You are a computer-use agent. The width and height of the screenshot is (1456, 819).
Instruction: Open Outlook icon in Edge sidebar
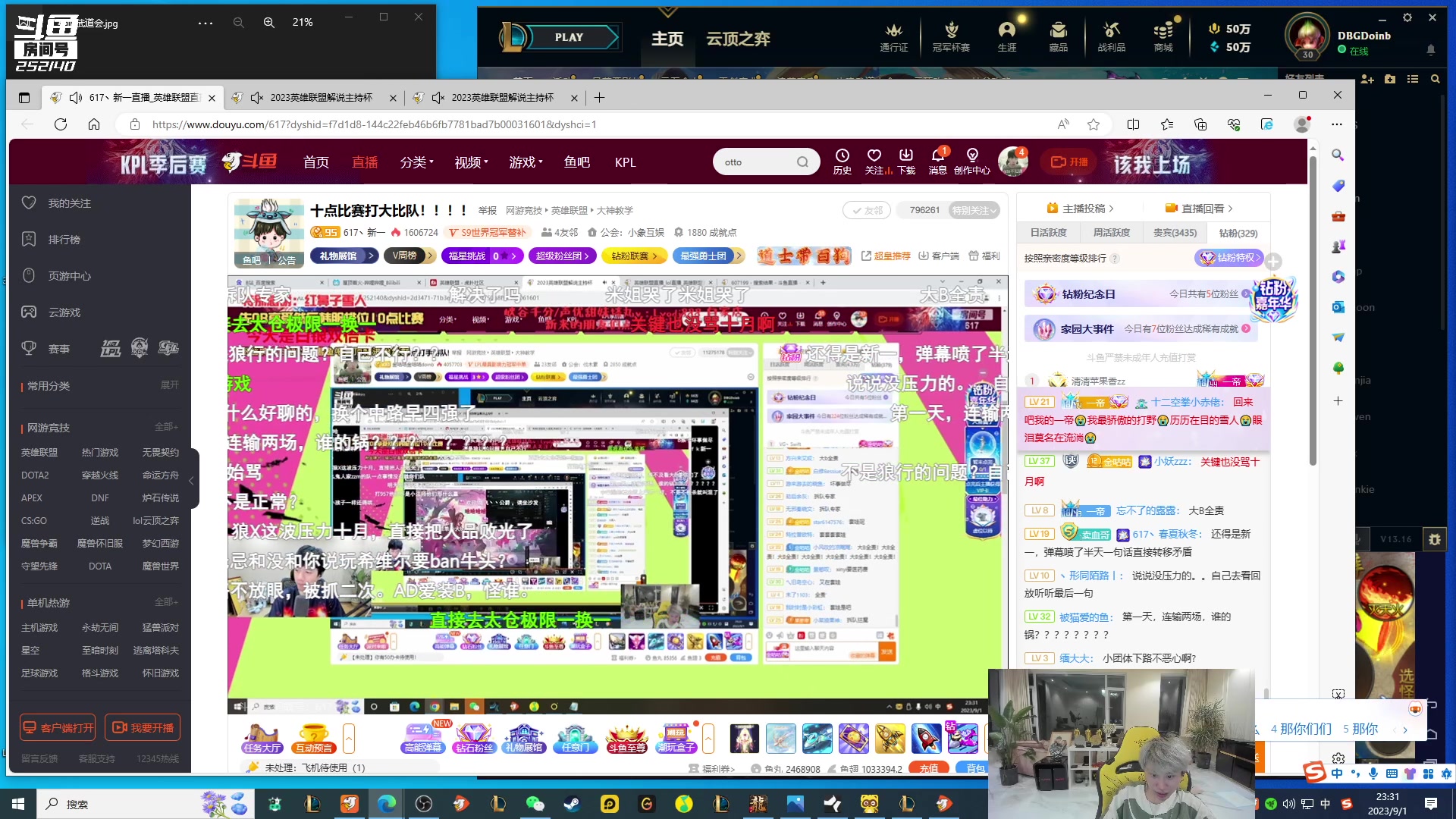click(1338, 306)
